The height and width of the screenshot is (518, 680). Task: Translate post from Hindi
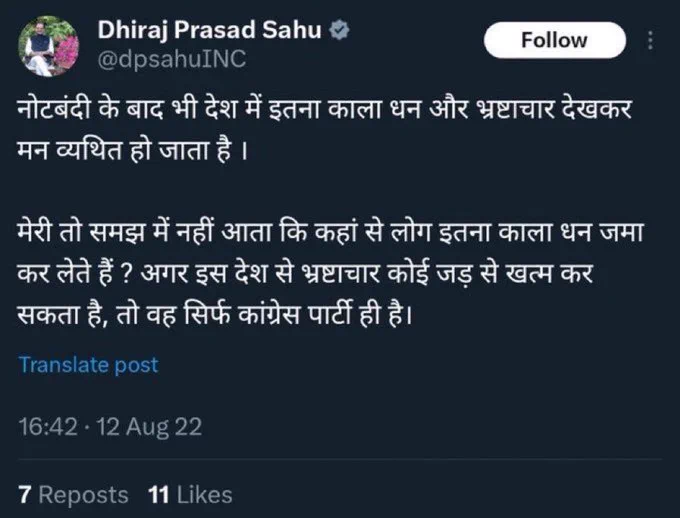88,364
